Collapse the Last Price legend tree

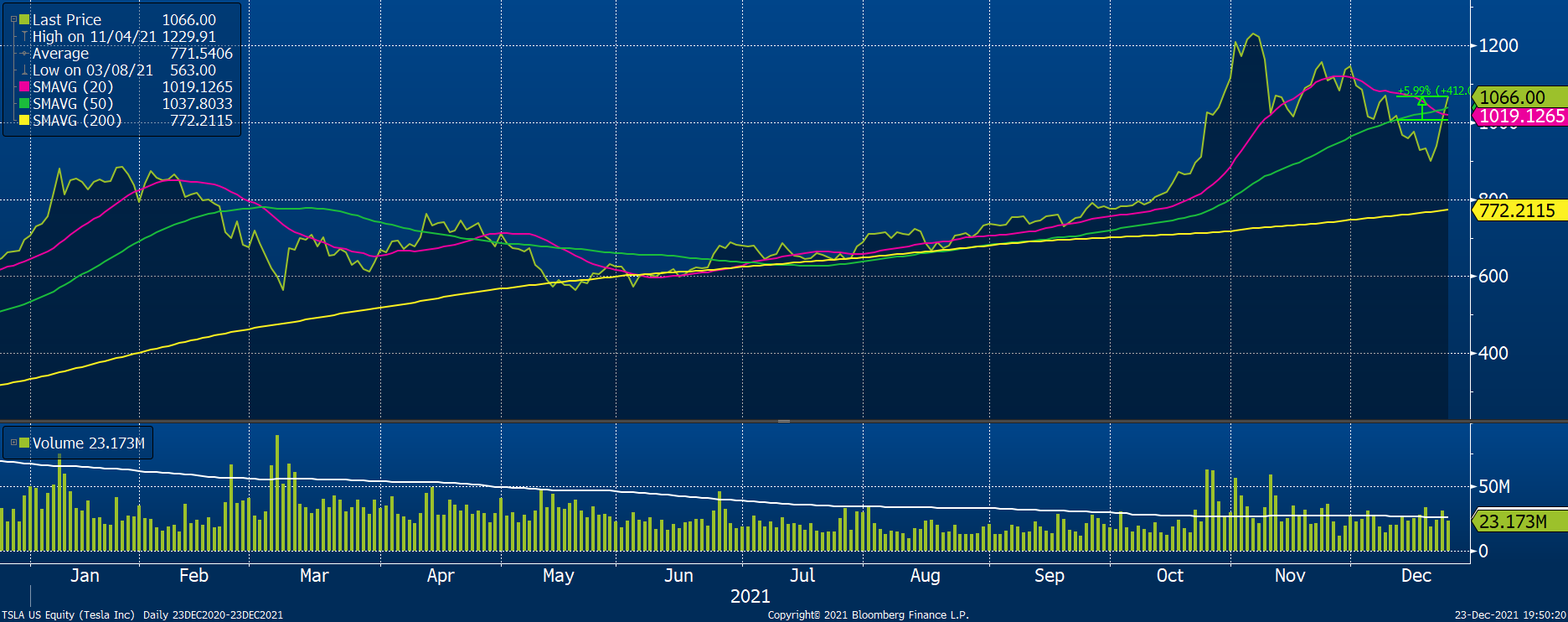13,19
